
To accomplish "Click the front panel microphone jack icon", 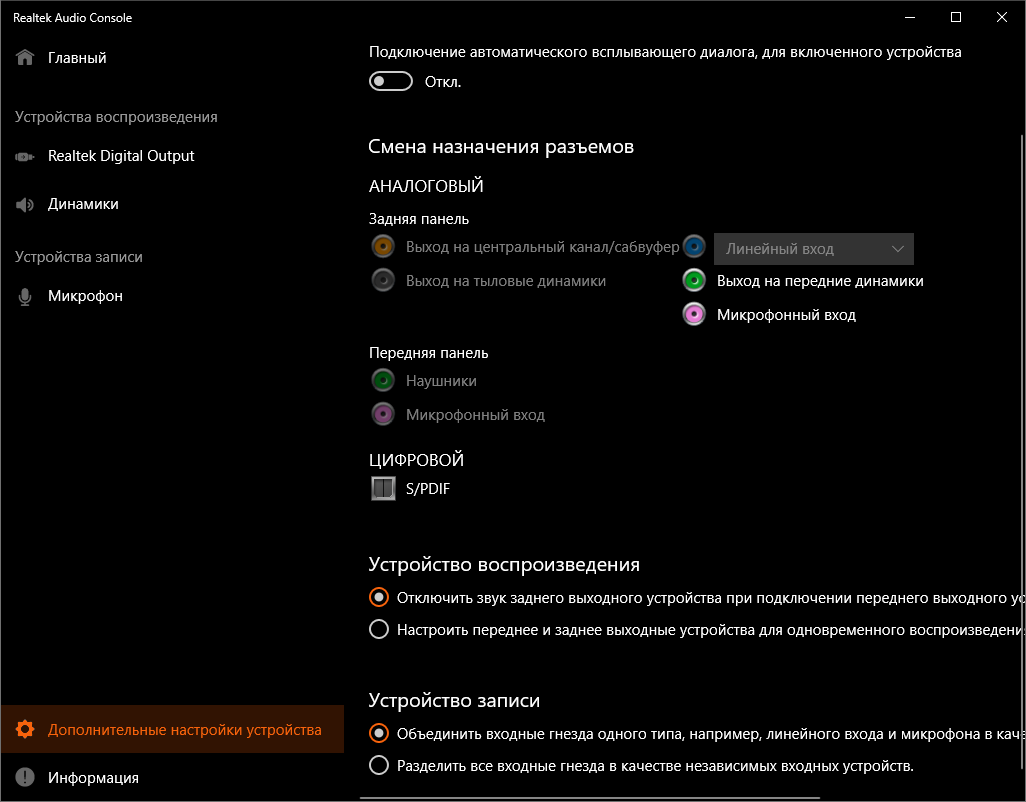I will coord(382,414).
